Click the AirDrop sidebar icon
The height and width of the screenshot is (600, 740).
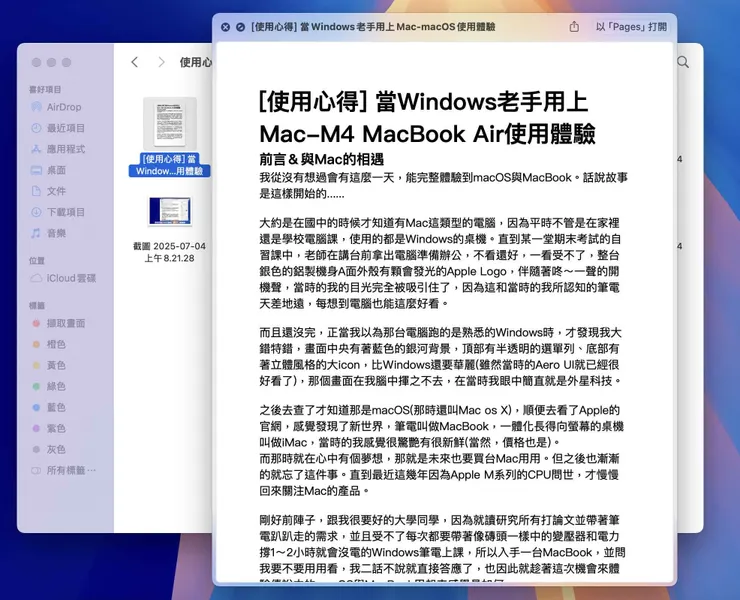coord(36,107)
